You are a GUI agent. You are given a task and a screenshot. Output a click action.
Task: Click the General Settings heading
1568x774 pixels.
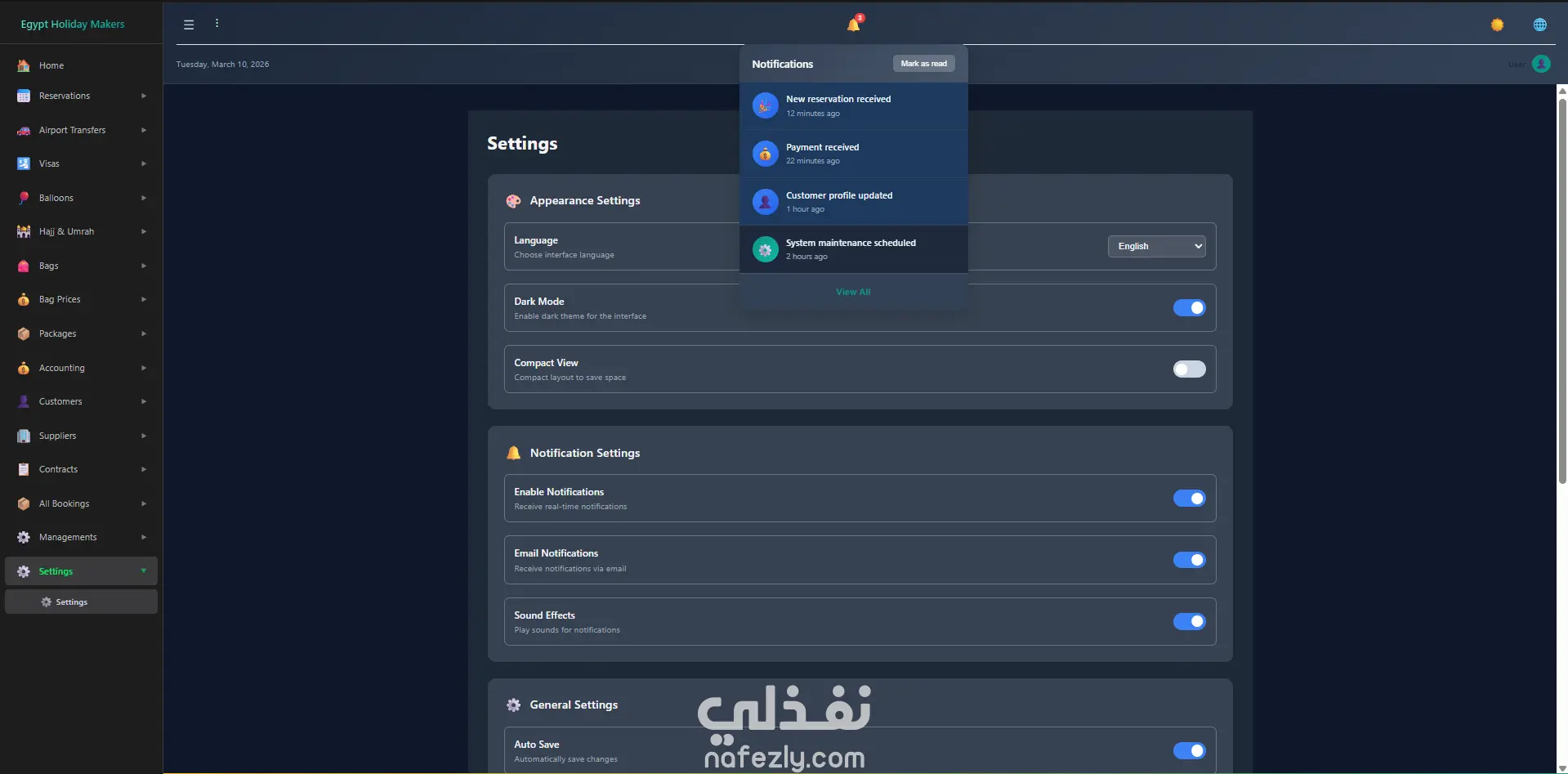click(574, 705)
